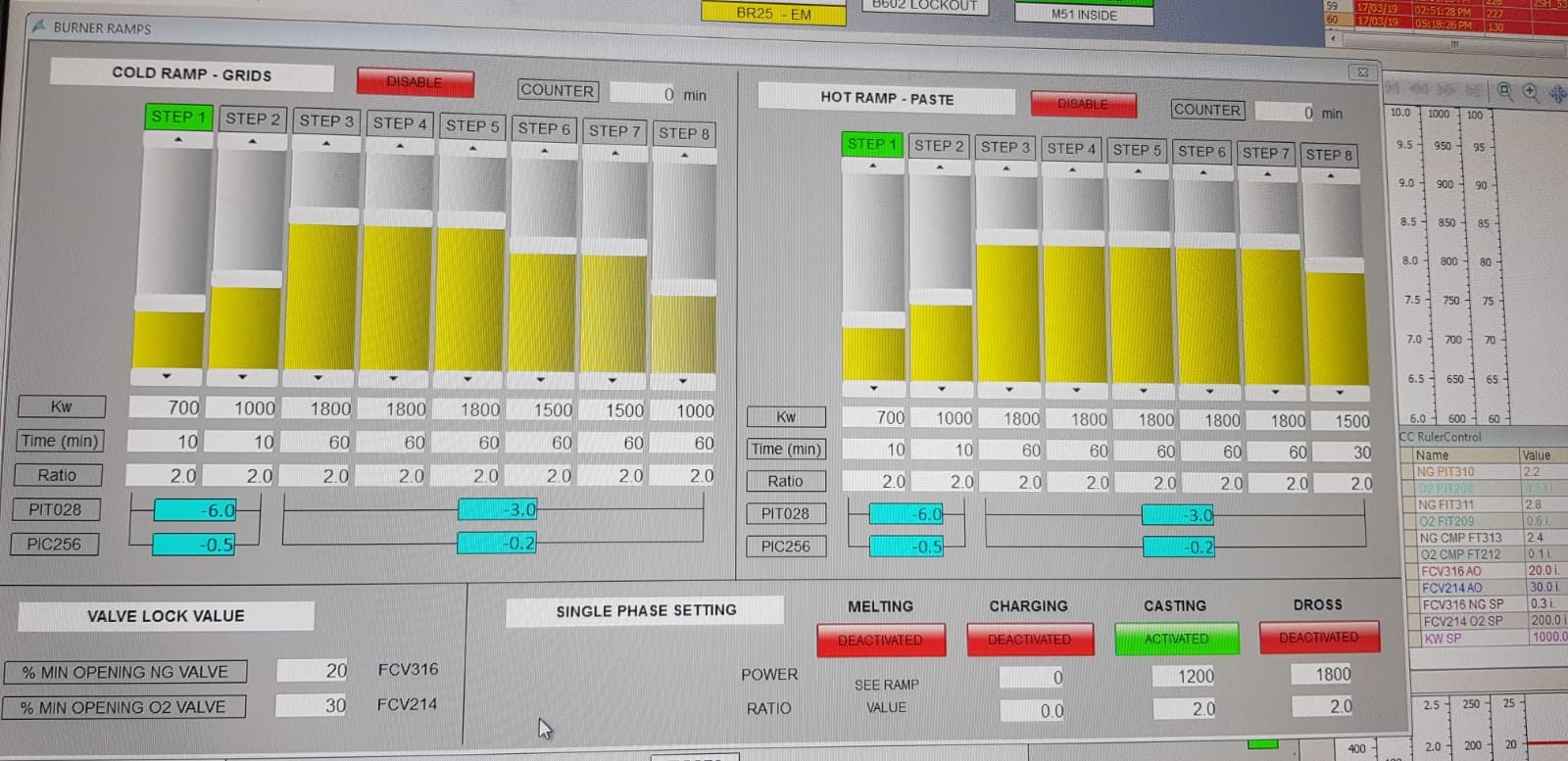Select STEP 1 in Cold Ramp - Grids
Image resolution: width=1568 pixels, height=761 pixels.
[178, 117]
